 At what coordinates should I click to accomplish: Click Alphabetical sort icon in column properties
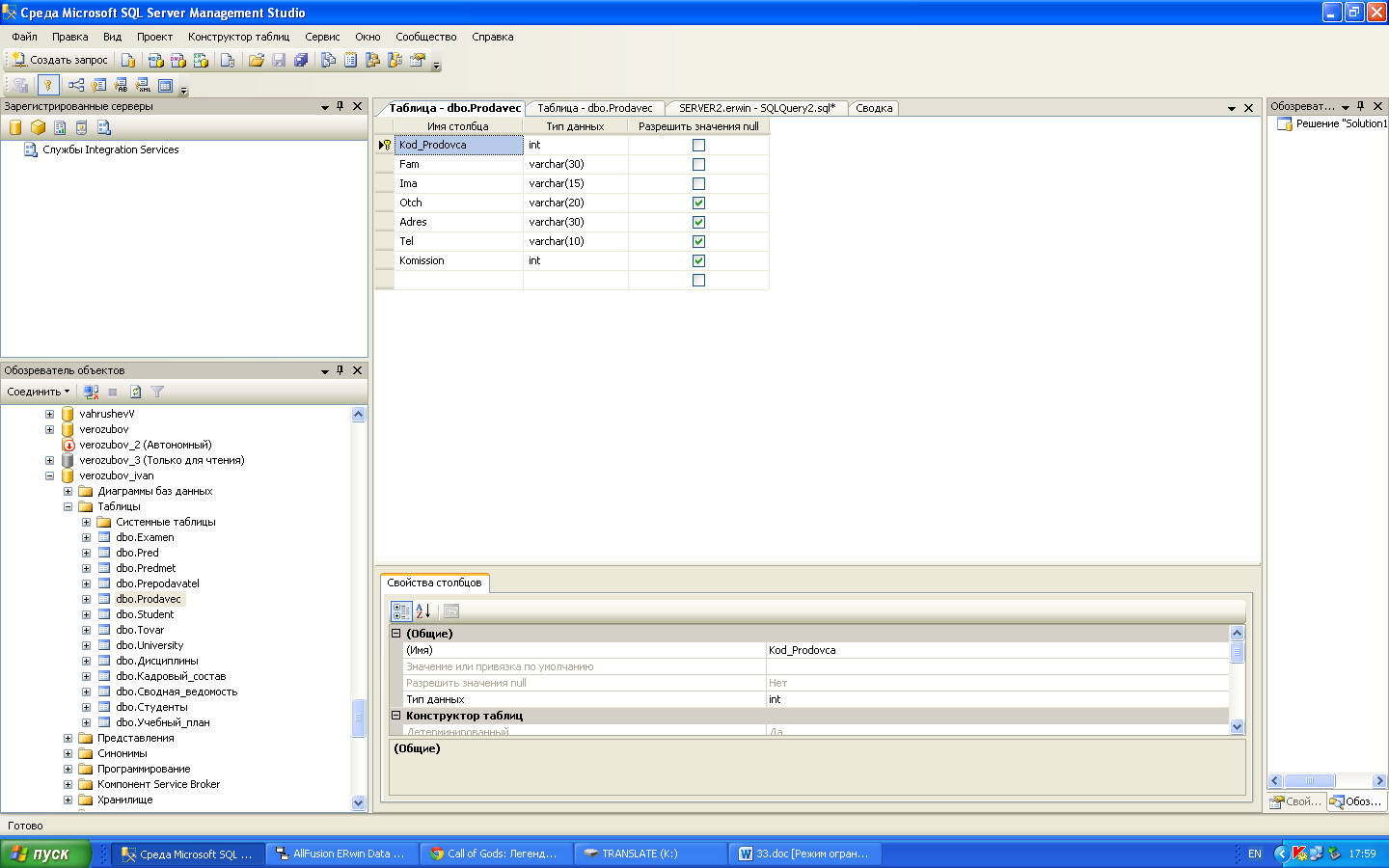422,611
